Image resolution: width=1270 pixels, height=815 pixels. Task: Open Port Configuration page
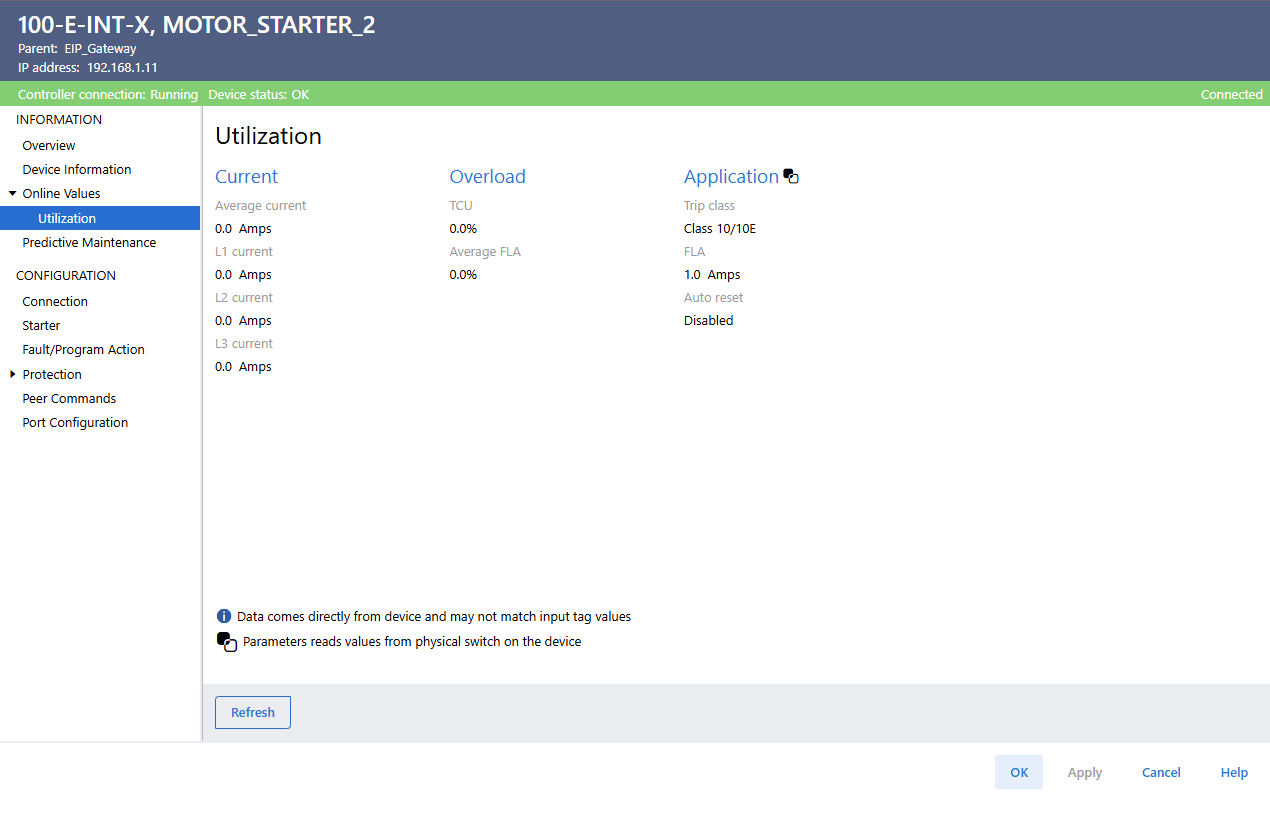coord(75,422)
